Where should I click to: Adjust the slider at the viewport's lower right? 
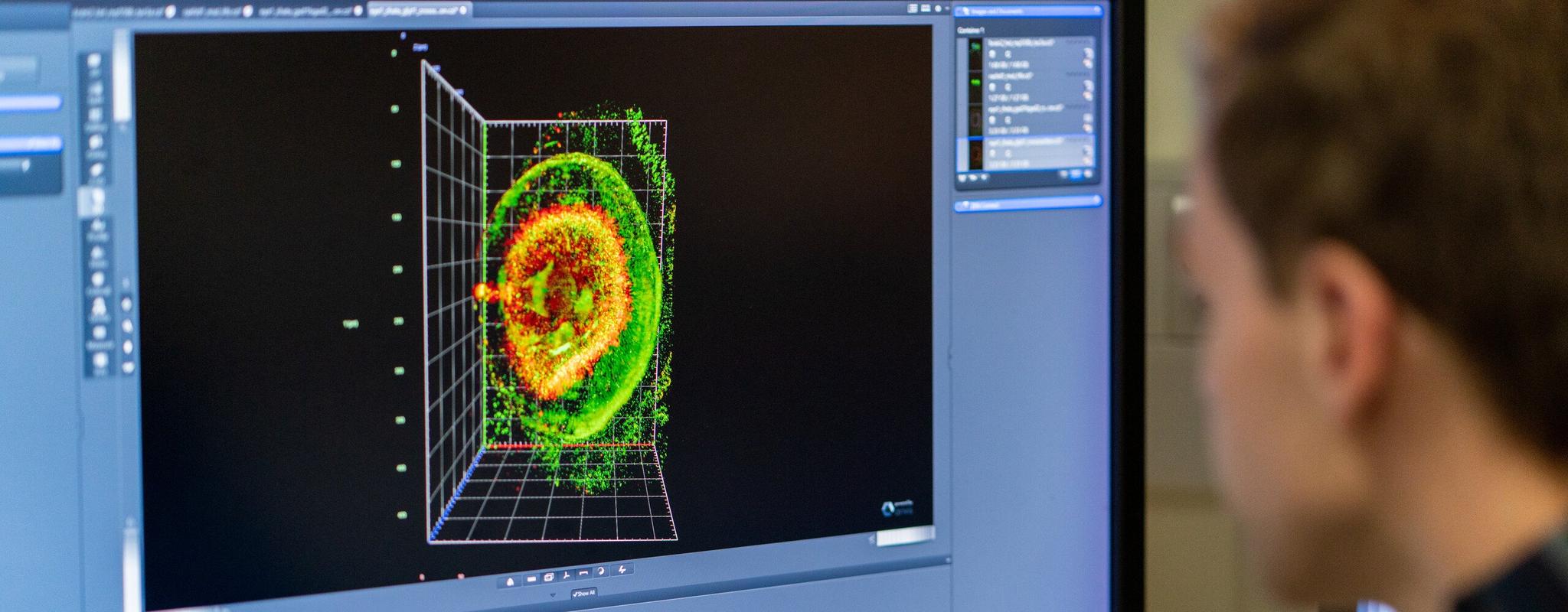(904, 537)
